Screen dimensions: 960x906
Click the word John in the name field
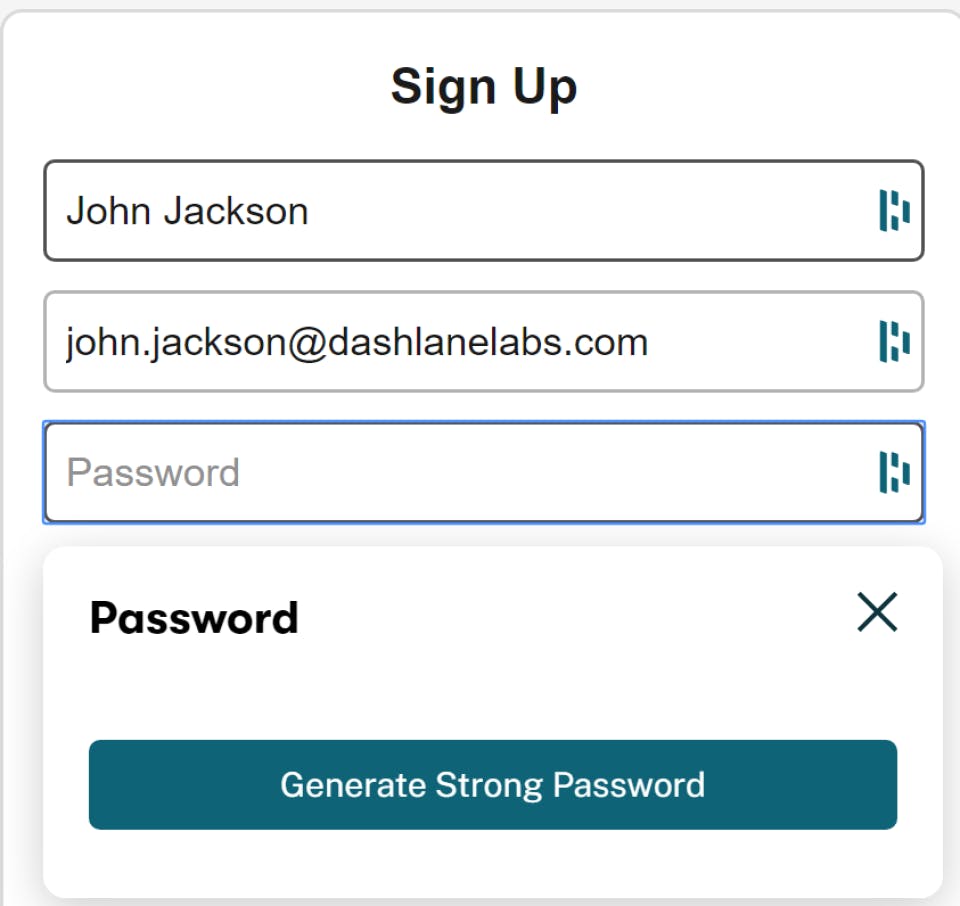108,212
